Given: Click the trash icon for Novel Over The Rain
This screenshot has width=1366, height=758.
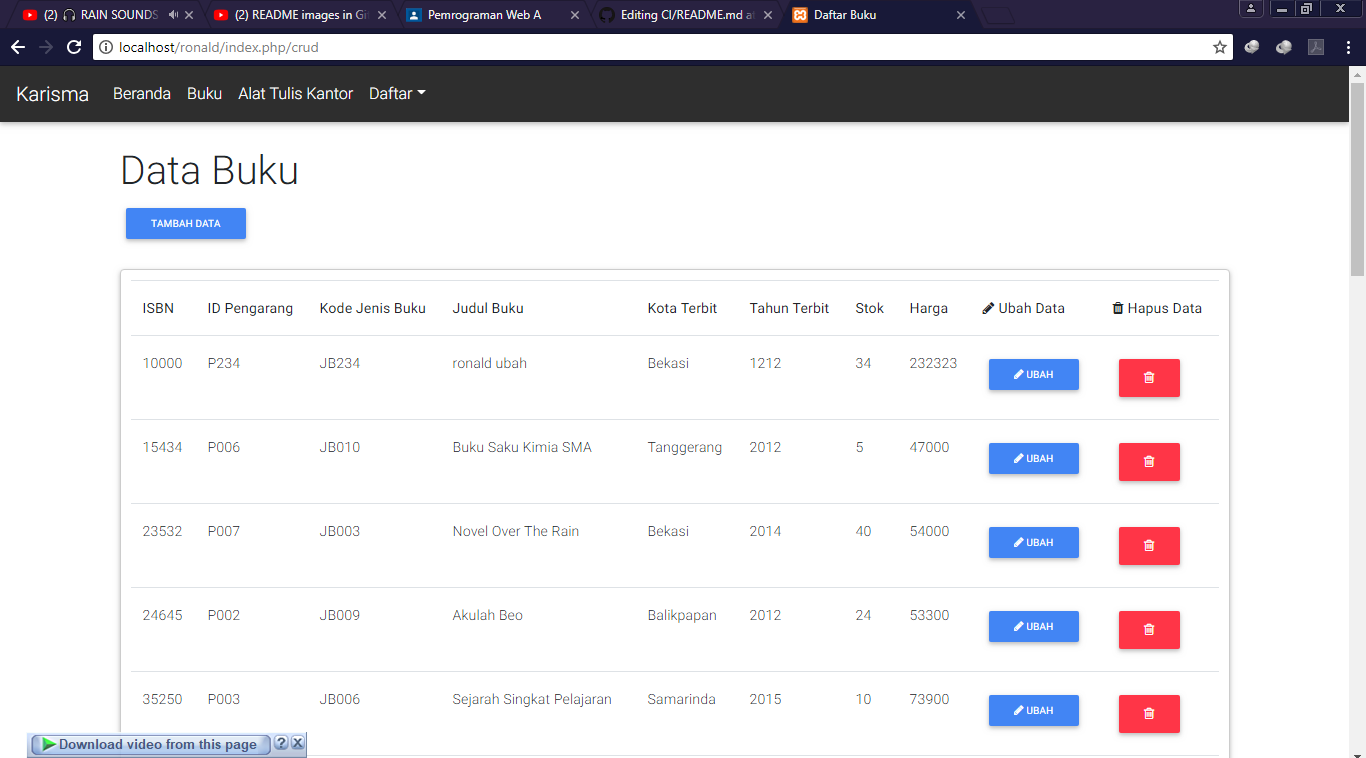Looking at the screenshot, I should click(x=1148, y=546).
